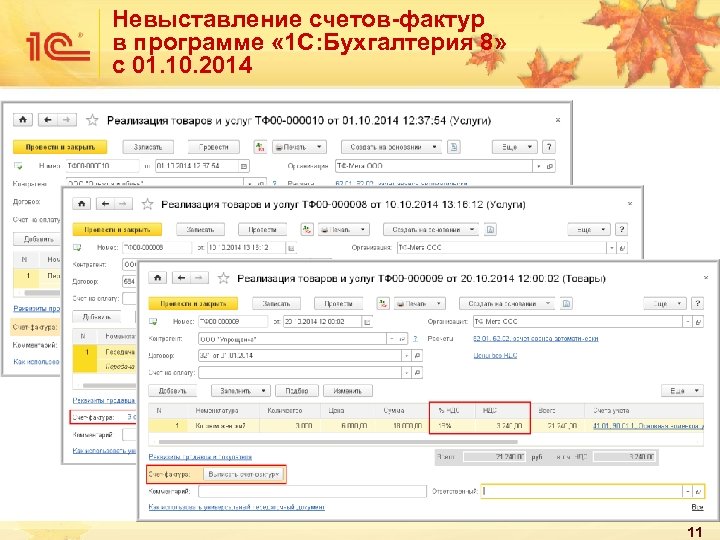Show Дт/Кт postings icon in ТФ00-000009 window
The width and height of the screenshot is (720, 540).
[383, 304]
